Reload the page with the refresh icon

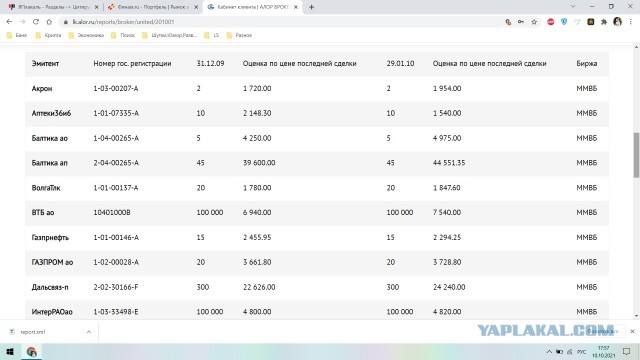point(36,22)
